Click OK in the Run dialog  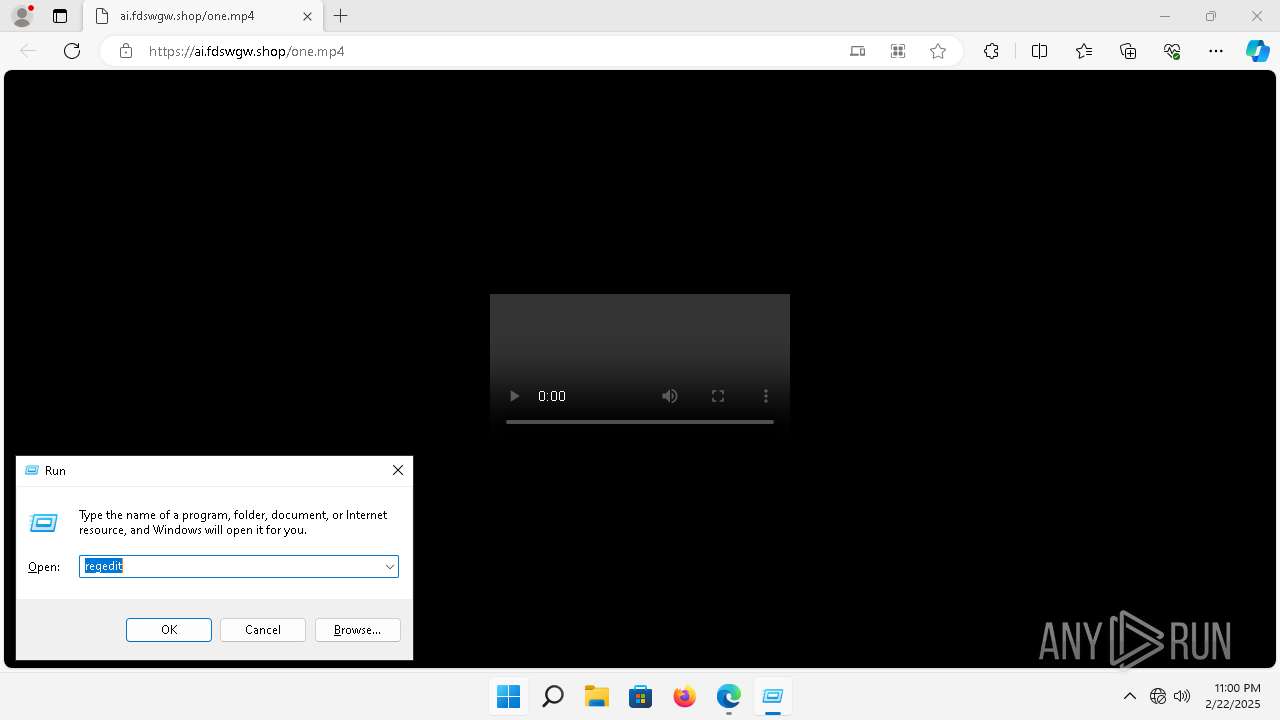point(169,630)
